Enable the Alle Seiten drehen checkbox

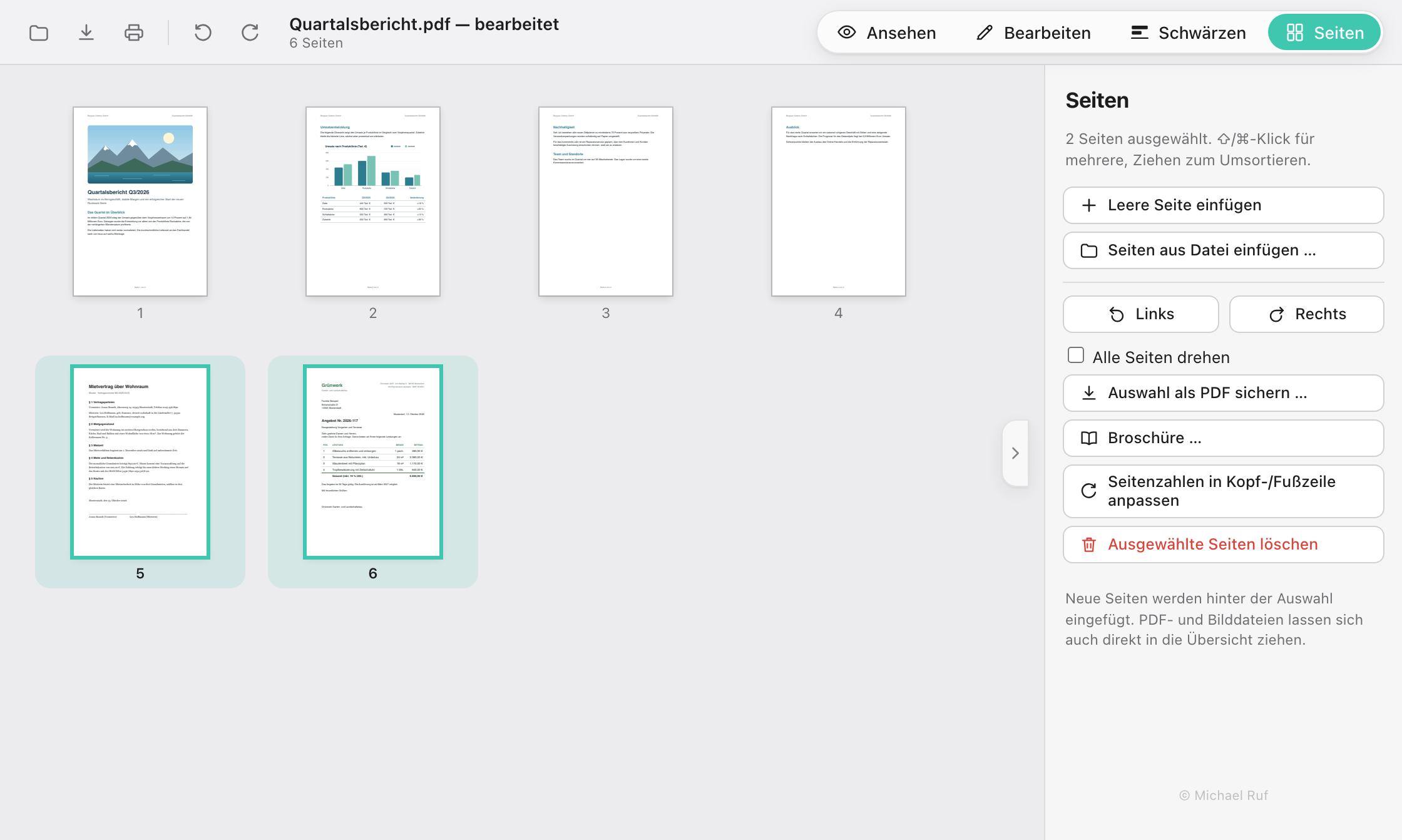(1076, 356)
